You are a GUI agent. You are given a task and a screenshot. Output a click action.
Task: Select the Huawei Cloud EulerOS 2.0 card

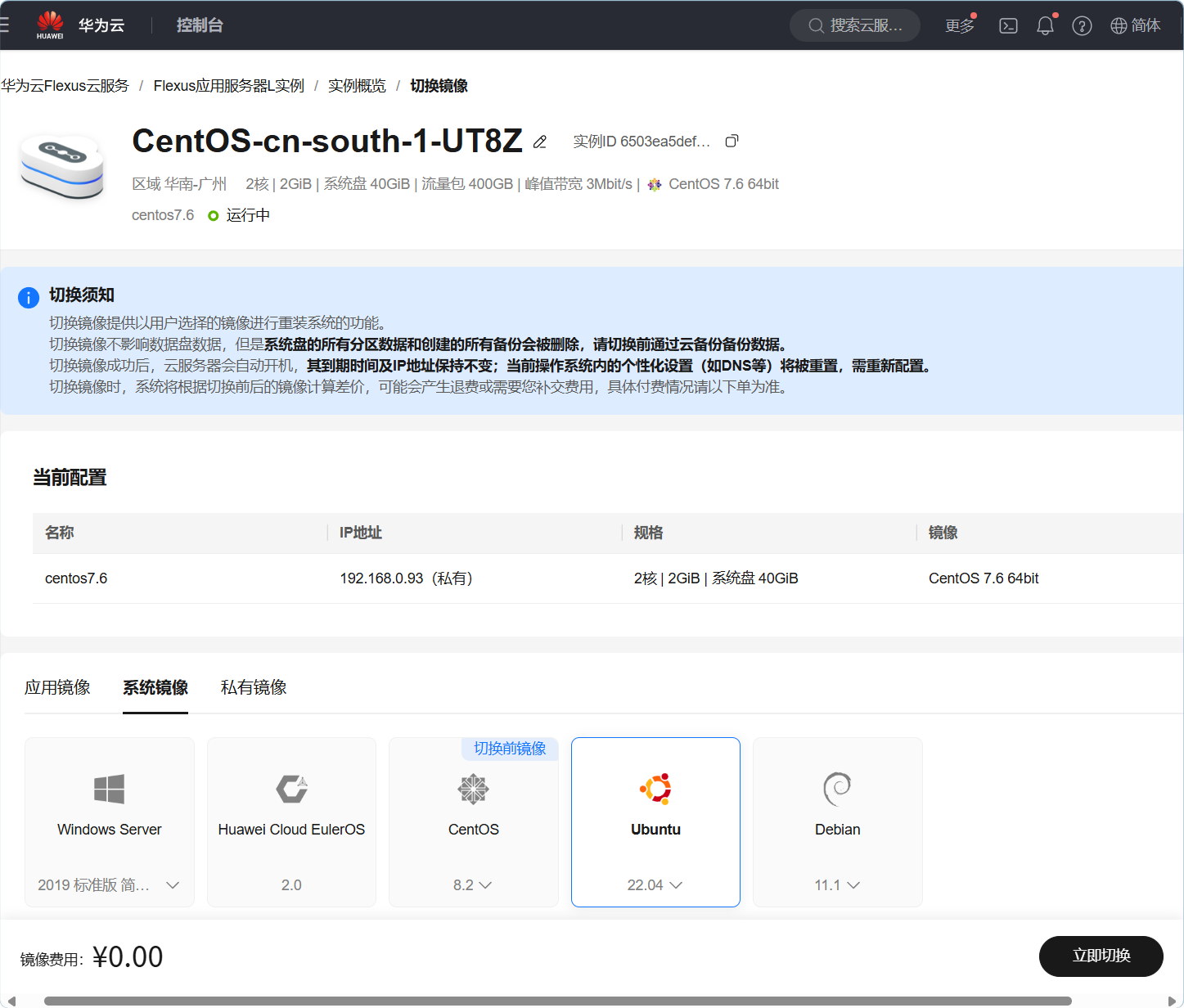(291, 822)
